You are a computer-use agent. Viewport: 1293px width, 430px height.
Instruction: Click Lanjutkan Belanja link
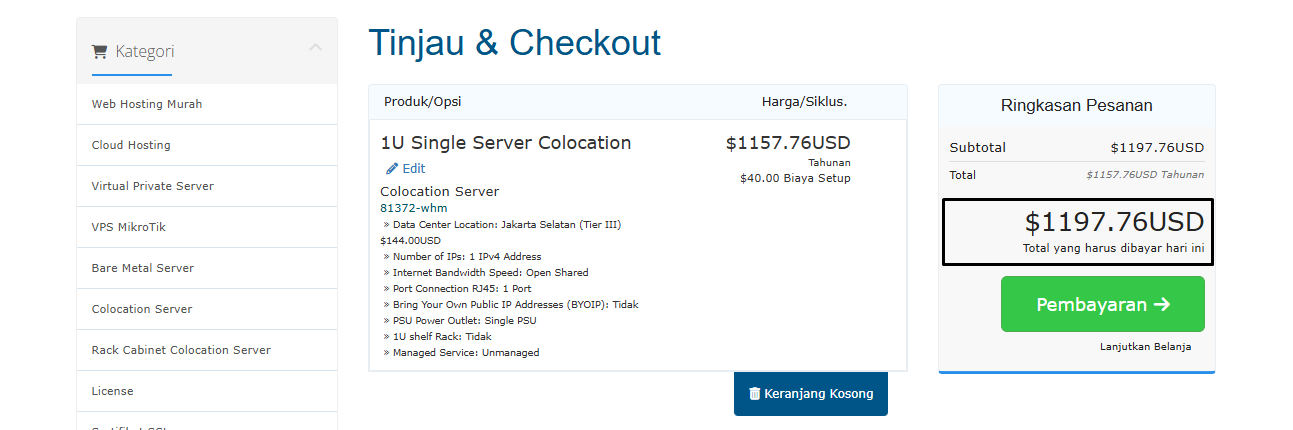tap(1145, 347)
